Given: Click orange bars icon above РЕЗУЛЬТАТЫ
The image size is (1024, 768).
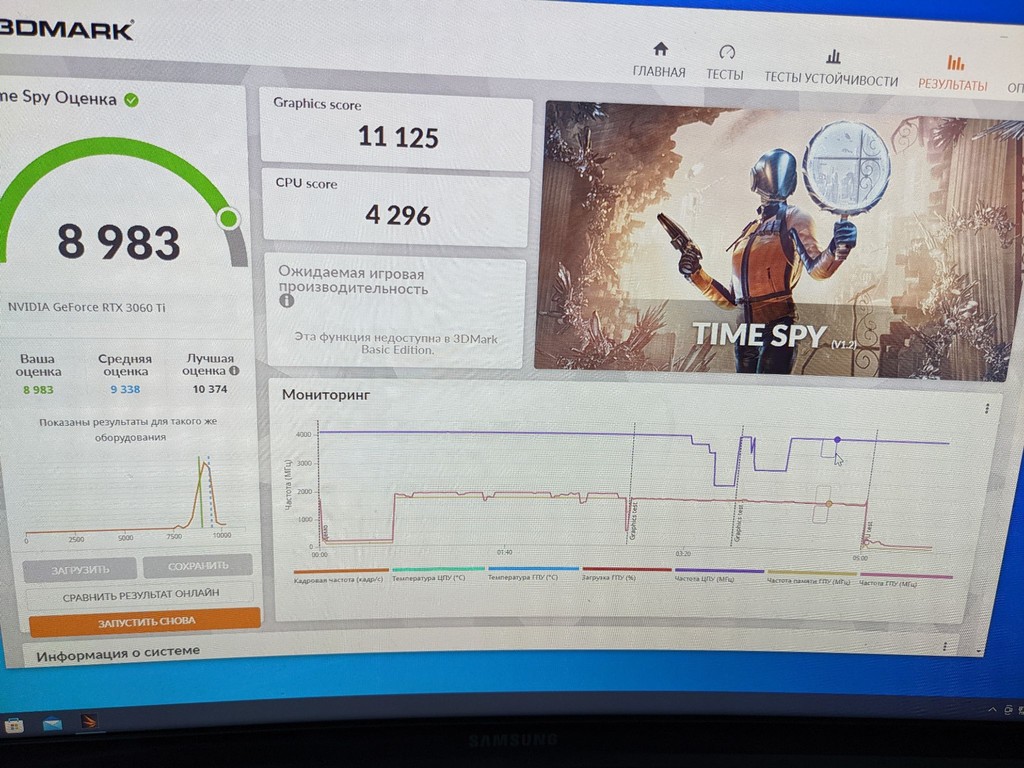Looking at the screenshot, I should pyautogui.click(x=955, y=62).
